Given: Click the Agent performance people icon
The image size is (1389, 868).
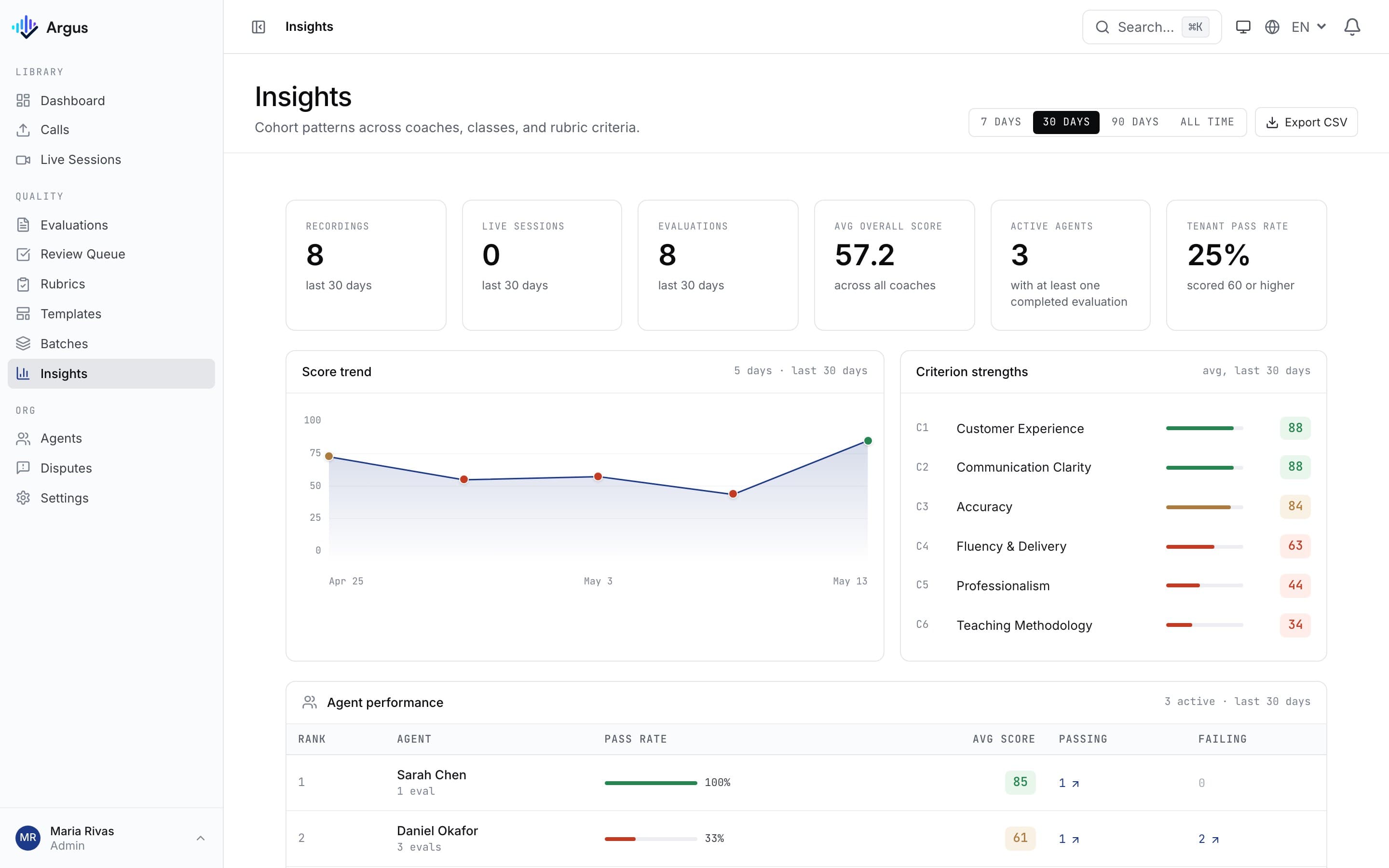Looking at the screenshot, I should pyautogui.click(x=309, y=702).
